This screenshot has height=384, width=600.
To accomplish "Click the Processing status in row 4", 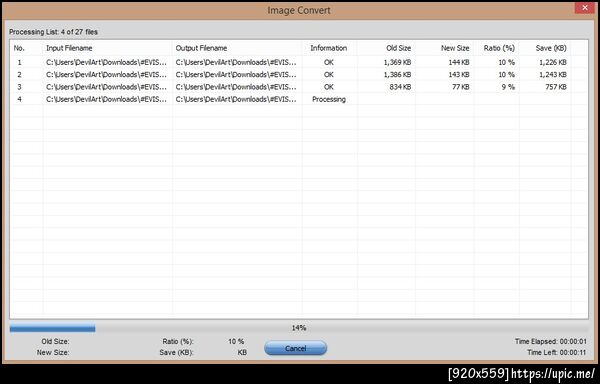I will coord(329,99).
